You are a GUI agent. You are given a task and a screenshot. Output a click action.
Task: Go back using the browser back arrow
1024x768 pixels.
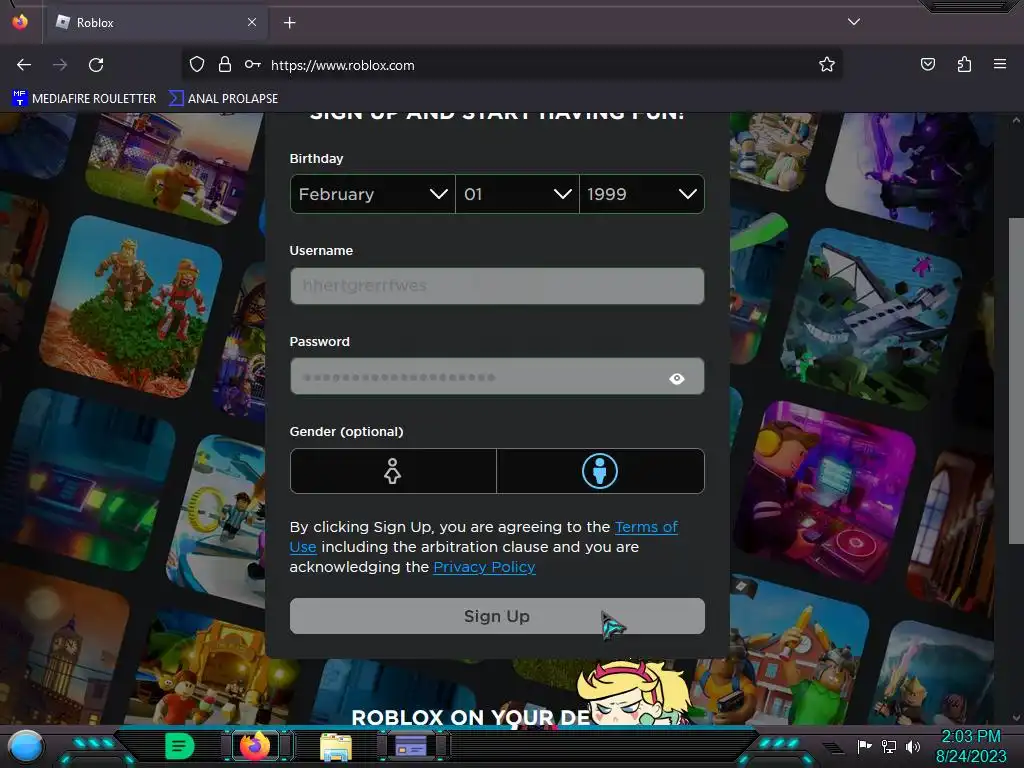pos(24,65)
